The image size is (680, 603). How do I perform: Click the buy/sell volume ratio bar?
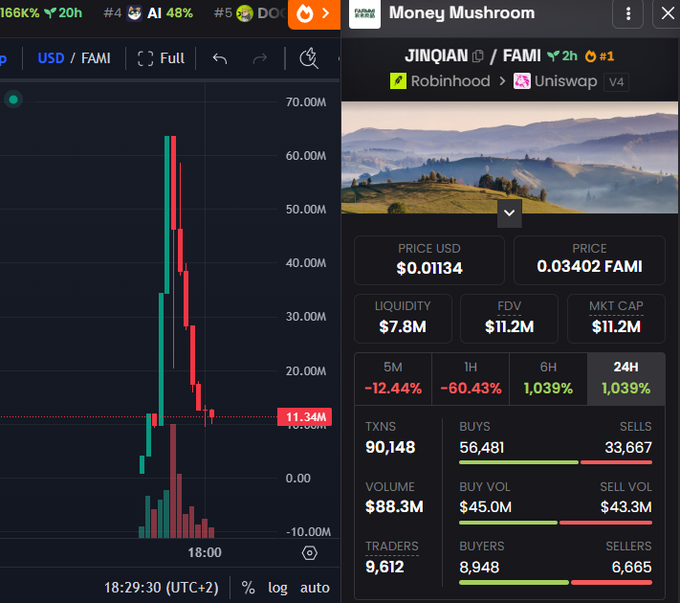(x=556, y=523)
